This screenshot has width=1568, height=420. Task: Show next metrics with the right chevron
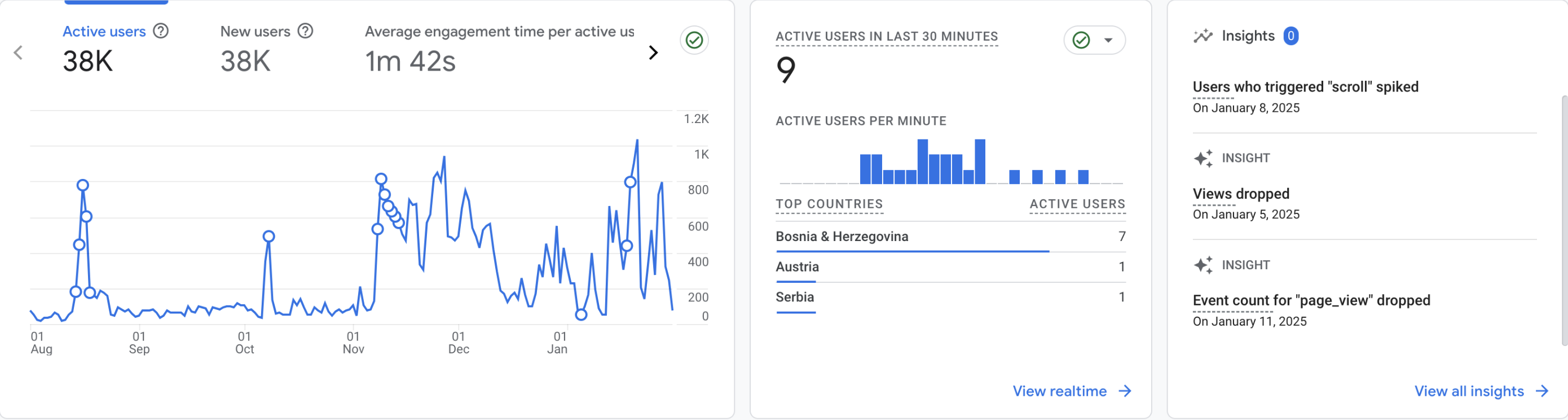653,53
